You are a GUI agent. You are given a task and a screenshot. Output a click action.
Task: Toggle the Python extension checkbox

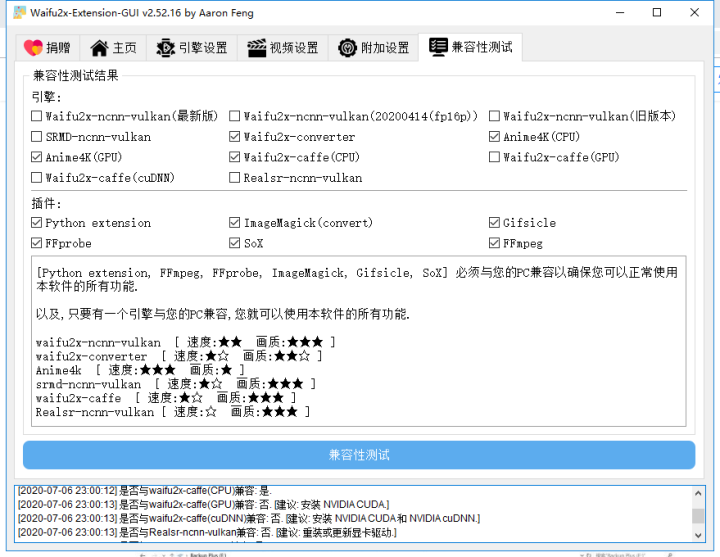(x=36, y=223)
